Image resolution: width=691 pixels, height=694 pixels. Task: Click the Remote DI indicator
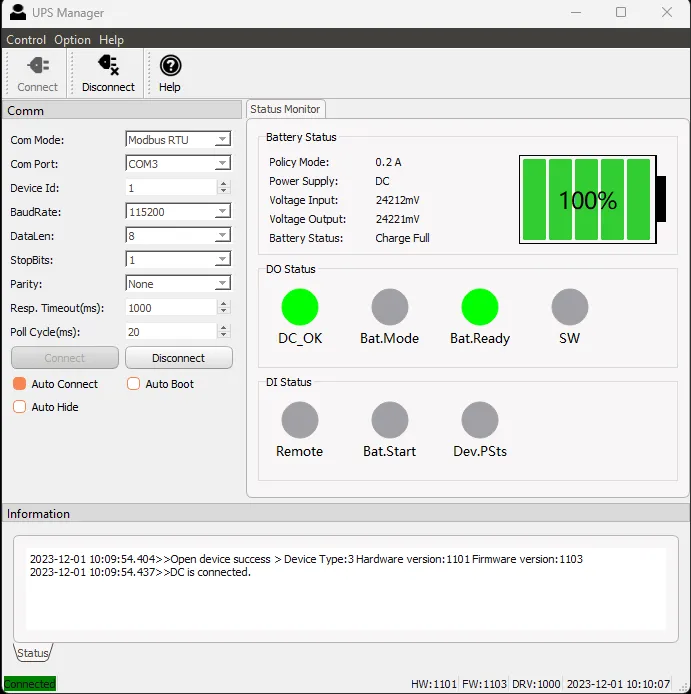point(300,420)
